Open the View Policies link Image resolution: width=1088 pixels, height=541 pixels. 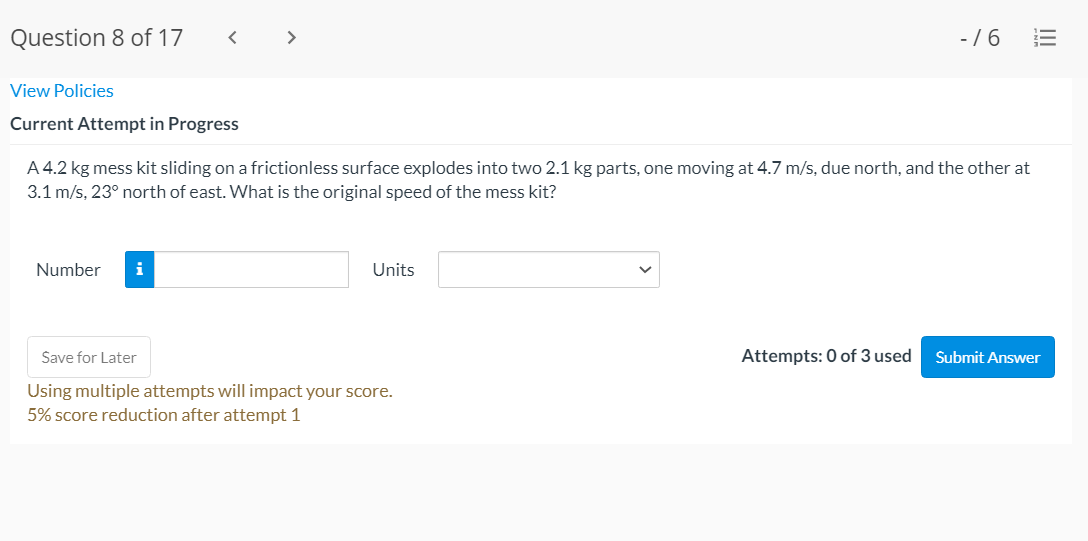click(x=62, y=91)
